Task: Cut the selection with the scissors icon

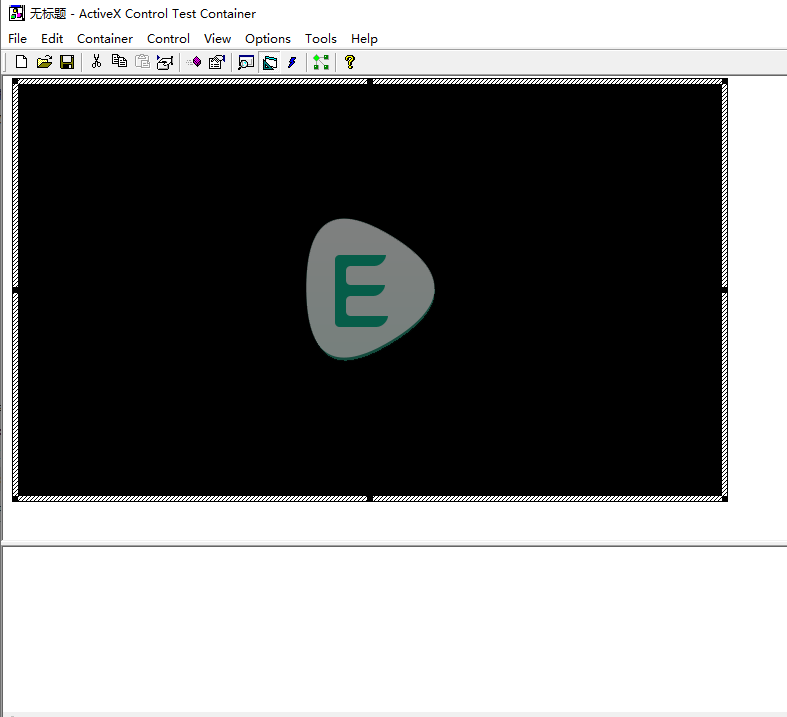Action: coord(96,62)
